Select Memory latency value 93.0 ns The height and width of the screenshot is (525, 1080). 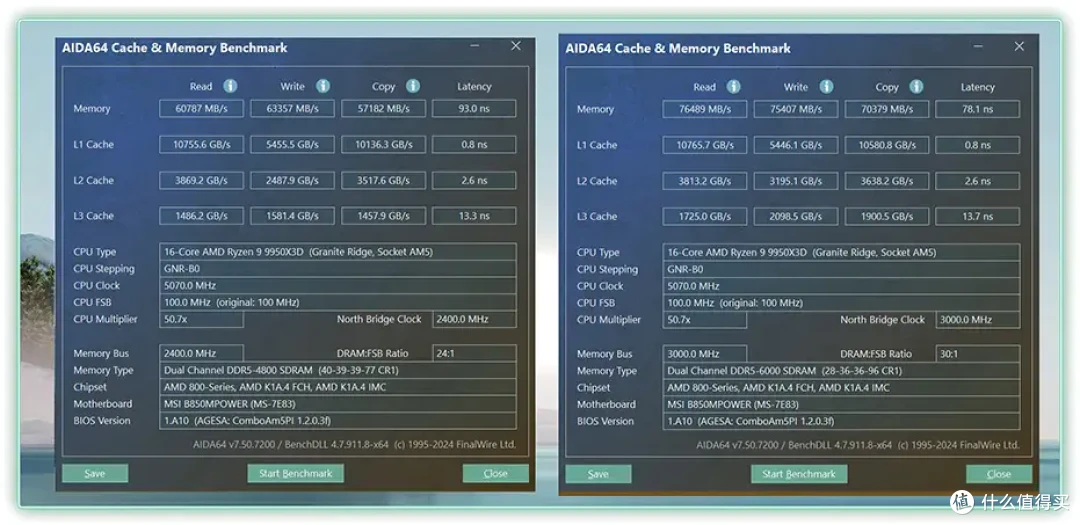(474, 109)
